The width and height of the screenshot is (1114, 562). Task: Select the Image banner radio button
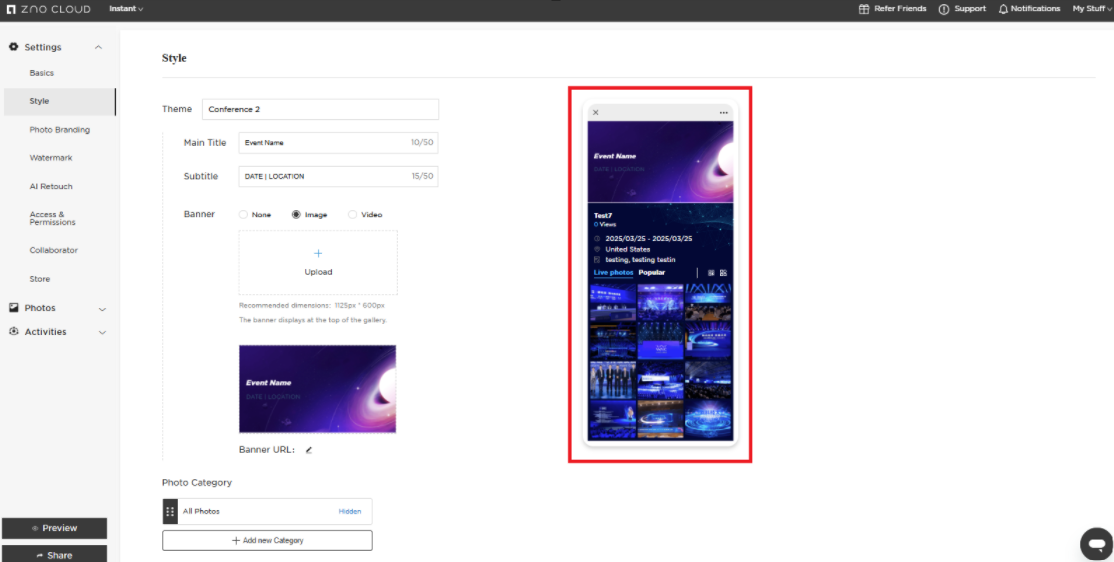pos(296,215)
